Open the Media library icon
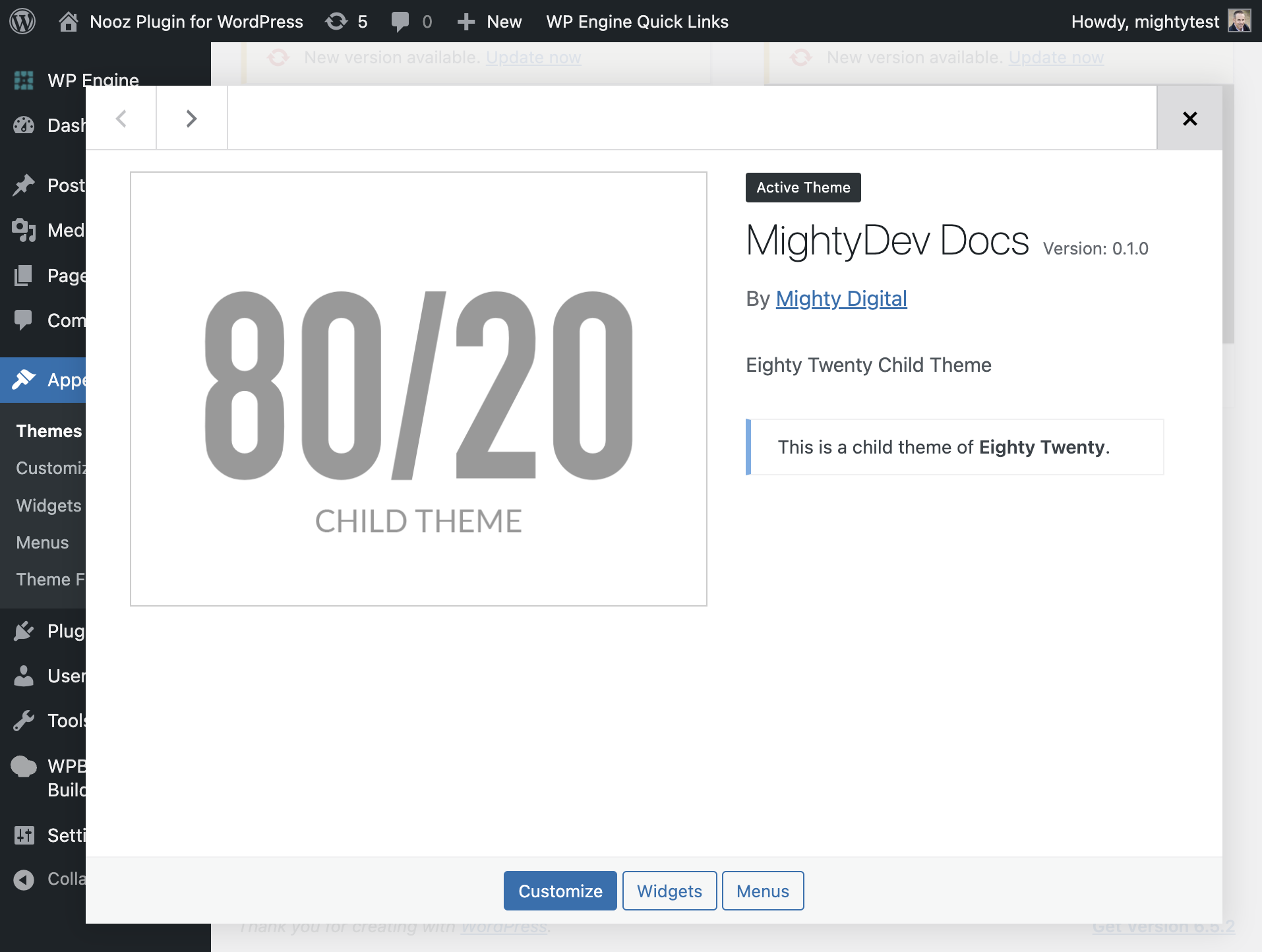This screenshot has height=952, width=1262. tap(24, 230)
